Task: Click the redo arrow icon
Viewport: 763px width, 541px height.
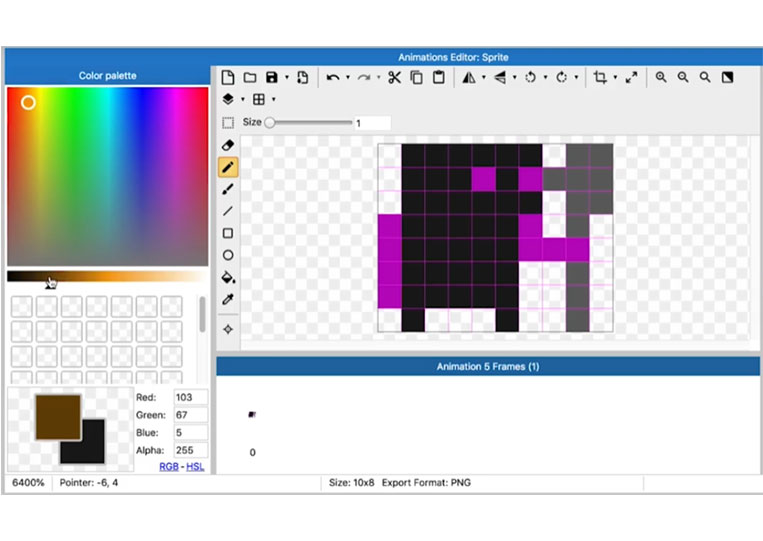Action: coord(363,77)
